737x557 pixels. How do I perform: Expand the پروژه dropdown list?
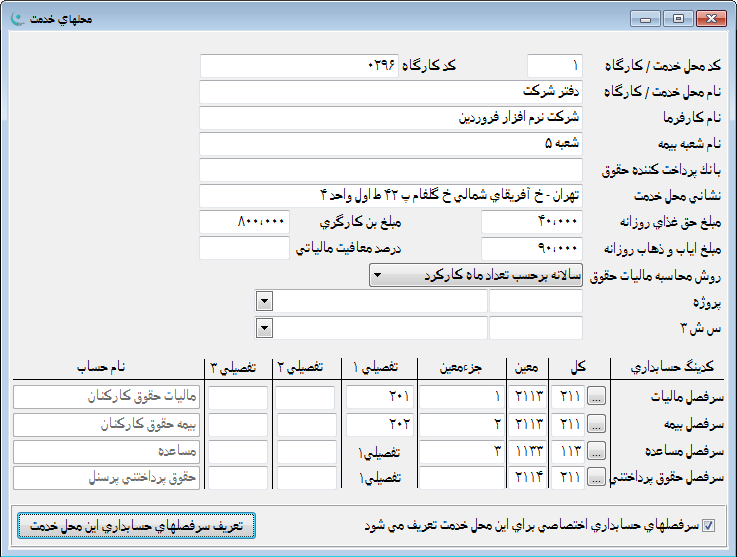pyautogui.click(x=264, y=301)
